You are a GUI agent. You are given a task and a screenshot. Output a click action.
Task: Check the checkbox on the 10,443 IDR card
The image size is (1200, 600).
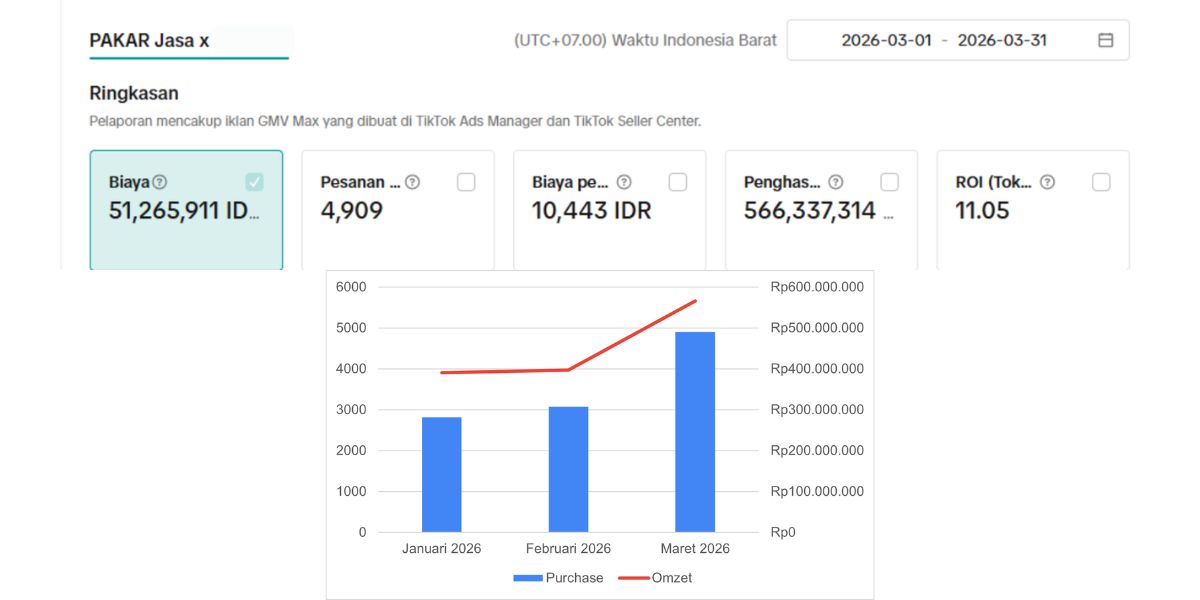pos(678,182)
